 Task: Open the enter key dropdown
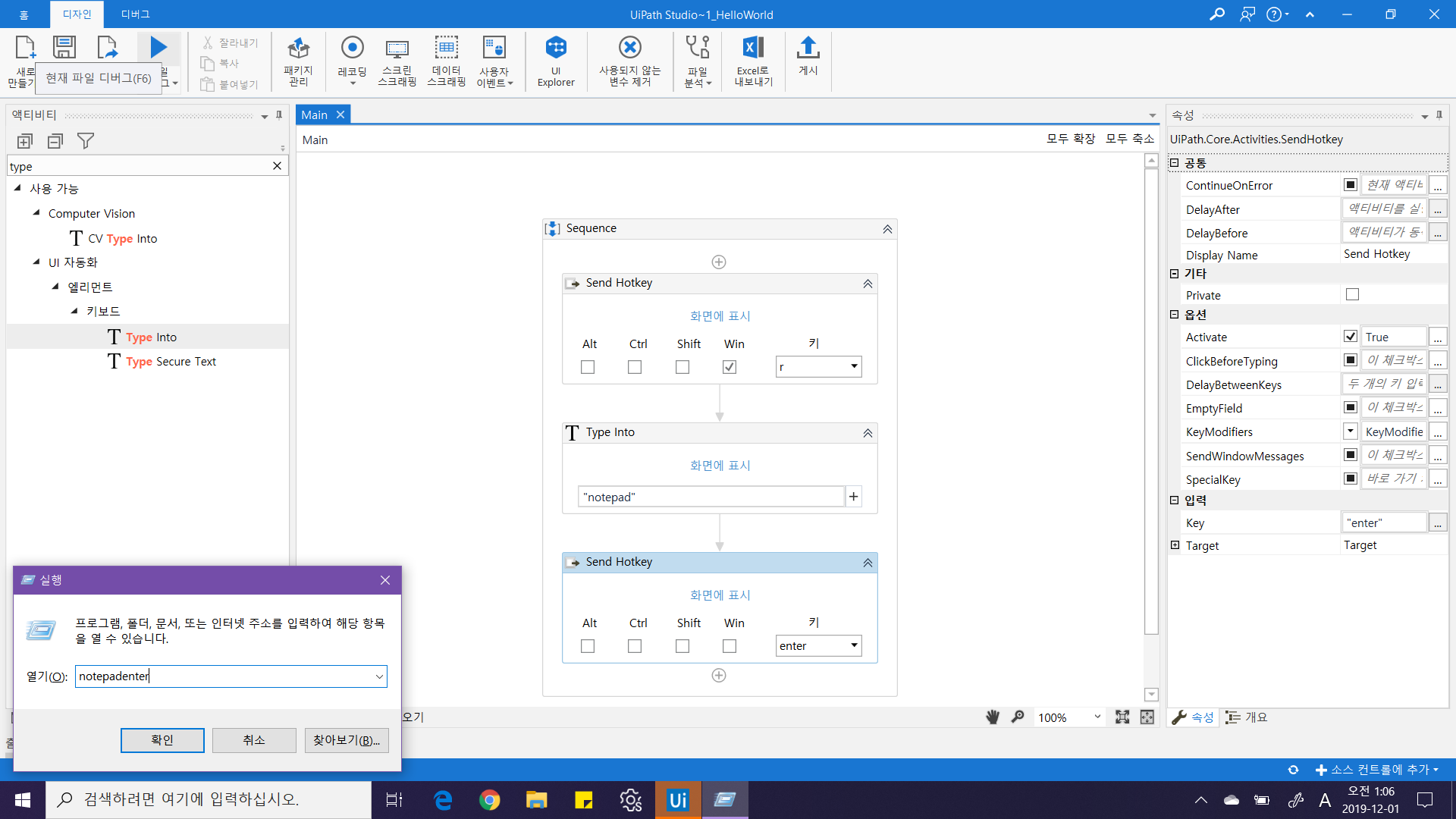[x=854, y=646]
